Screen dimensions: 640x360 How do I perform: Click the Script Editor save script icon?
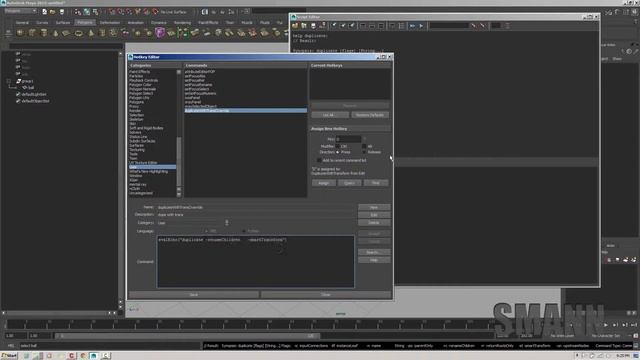tap(313, 26)
